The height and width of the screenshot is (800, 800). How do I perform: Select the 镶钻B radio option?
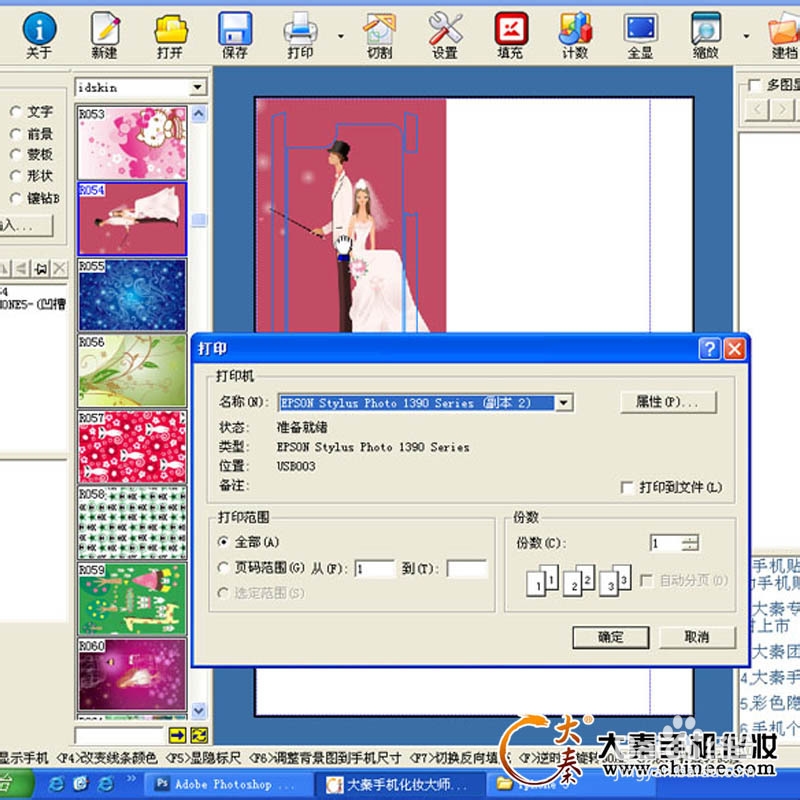(15, 198)
